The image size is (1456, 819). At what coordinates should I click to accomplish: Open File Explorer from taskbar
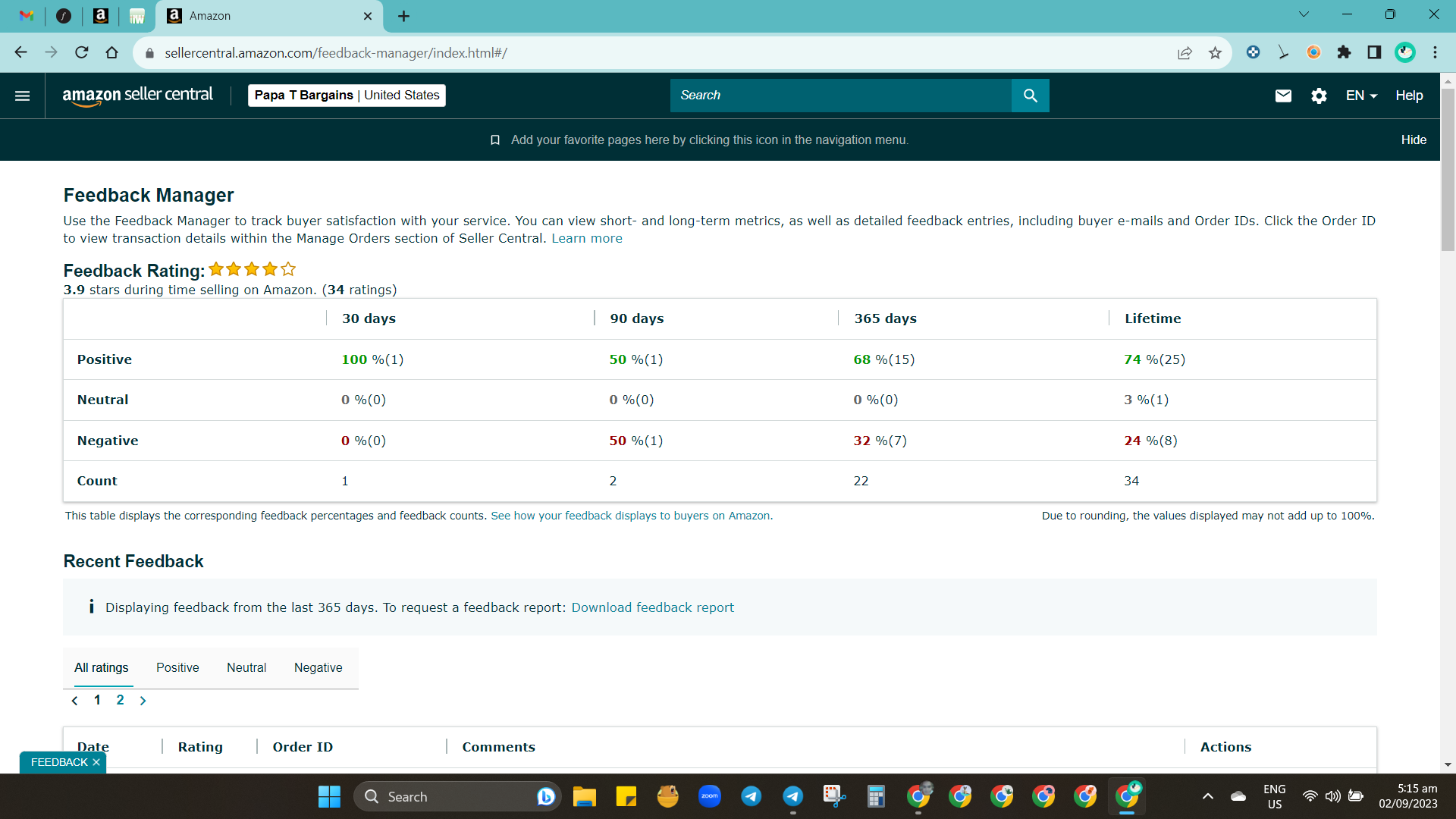click(x=584, y=796)
